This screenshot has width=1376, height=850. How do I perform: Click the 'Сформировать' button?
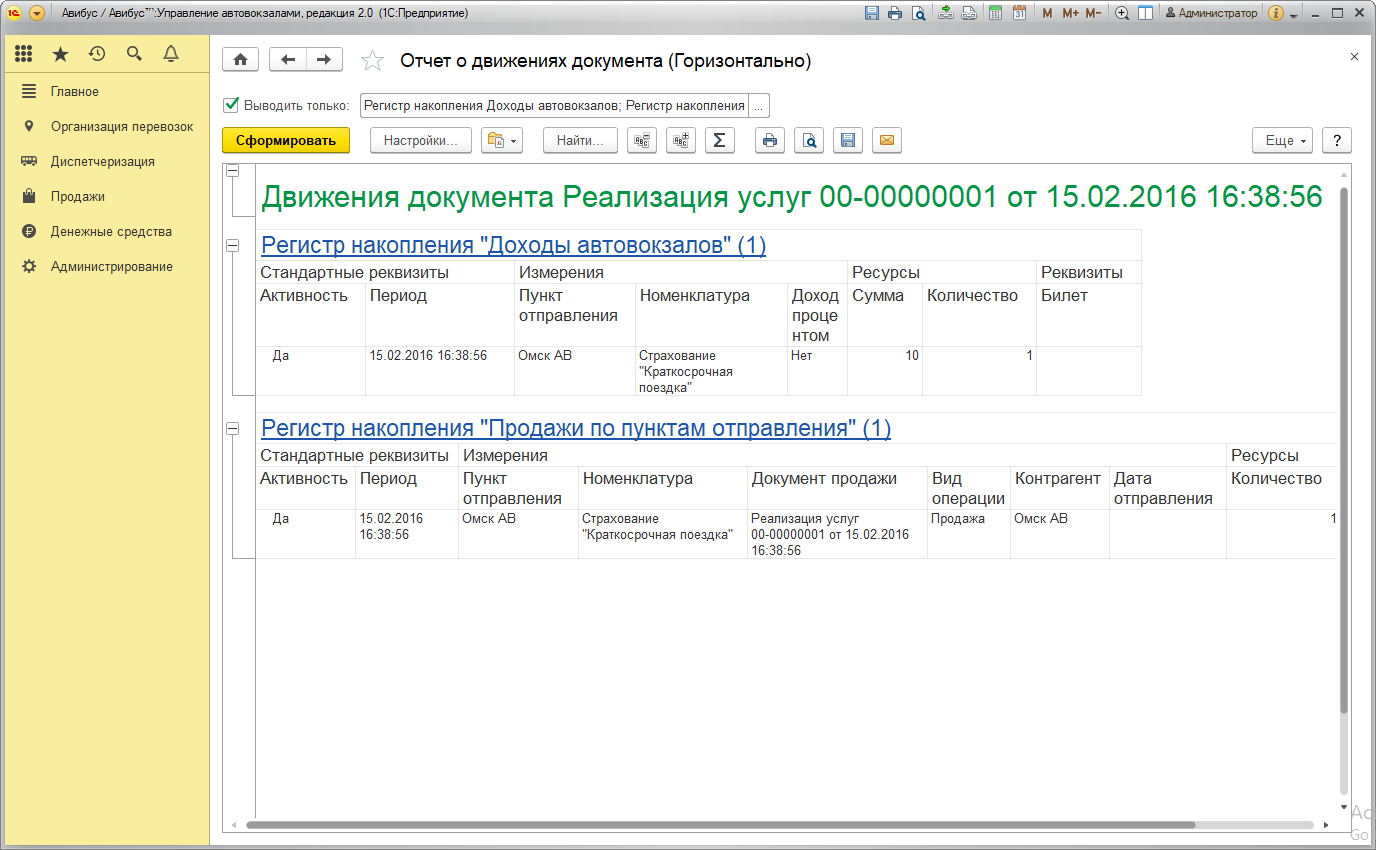pos(286,141)
